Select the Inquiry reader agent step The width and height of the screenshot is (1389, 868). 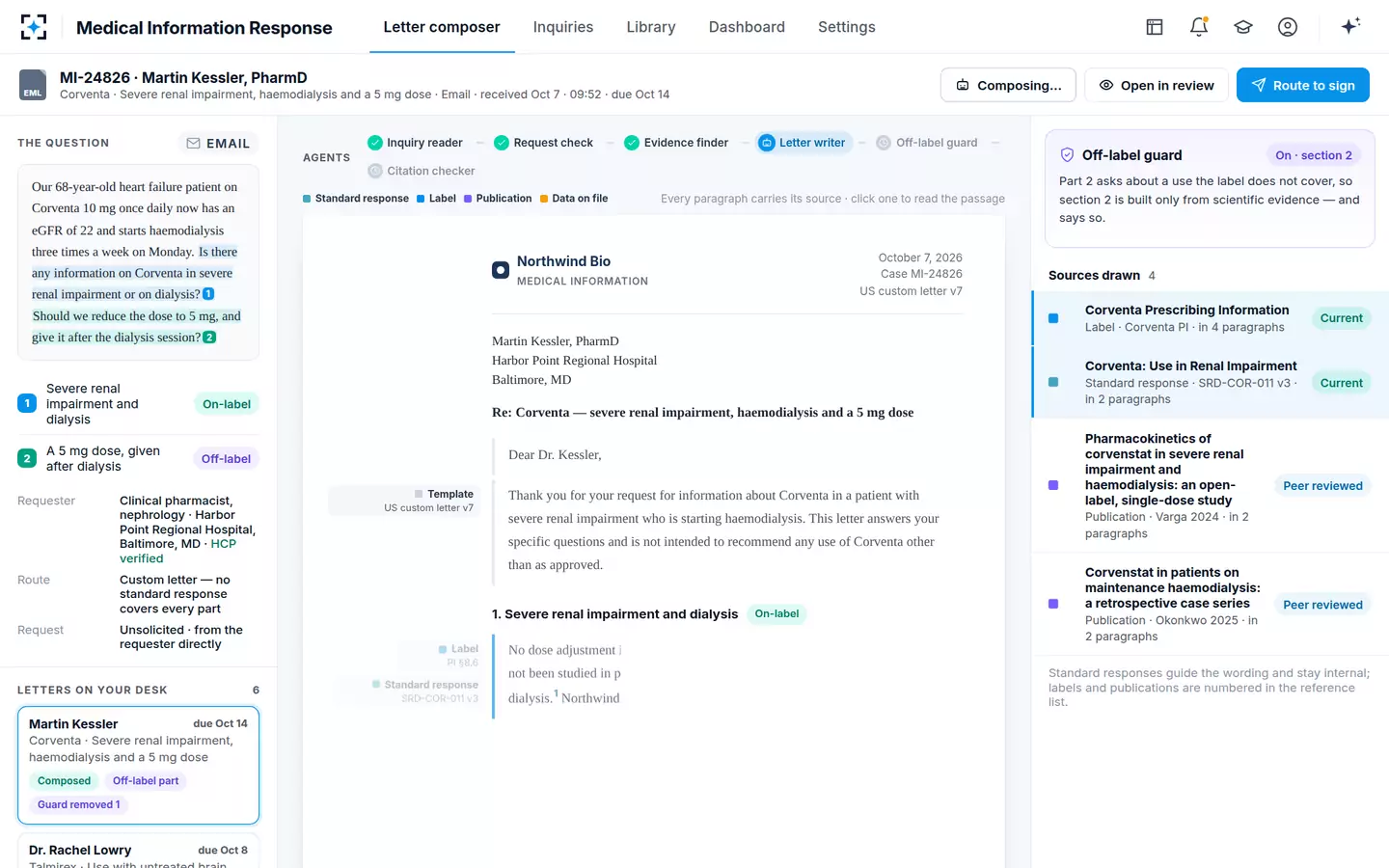[x=415, y=143]
